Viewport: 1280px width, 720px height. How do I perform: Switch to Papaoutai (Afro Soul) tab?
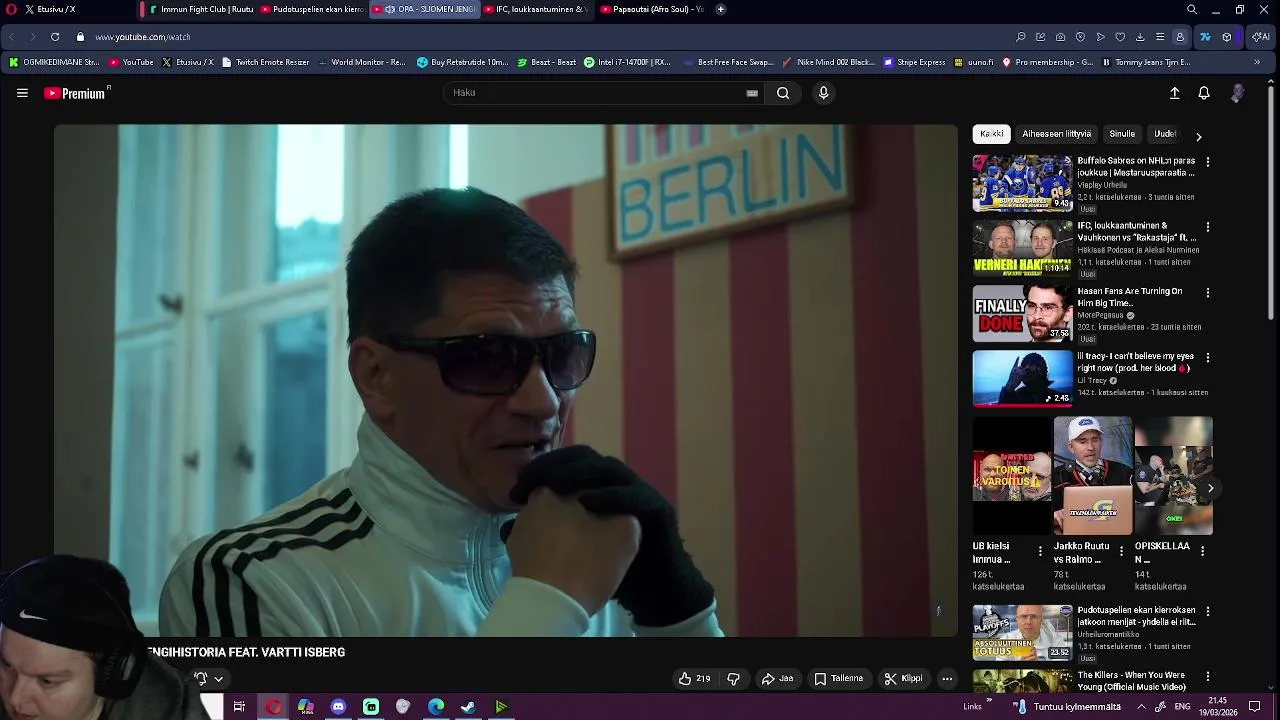[651, 9]
